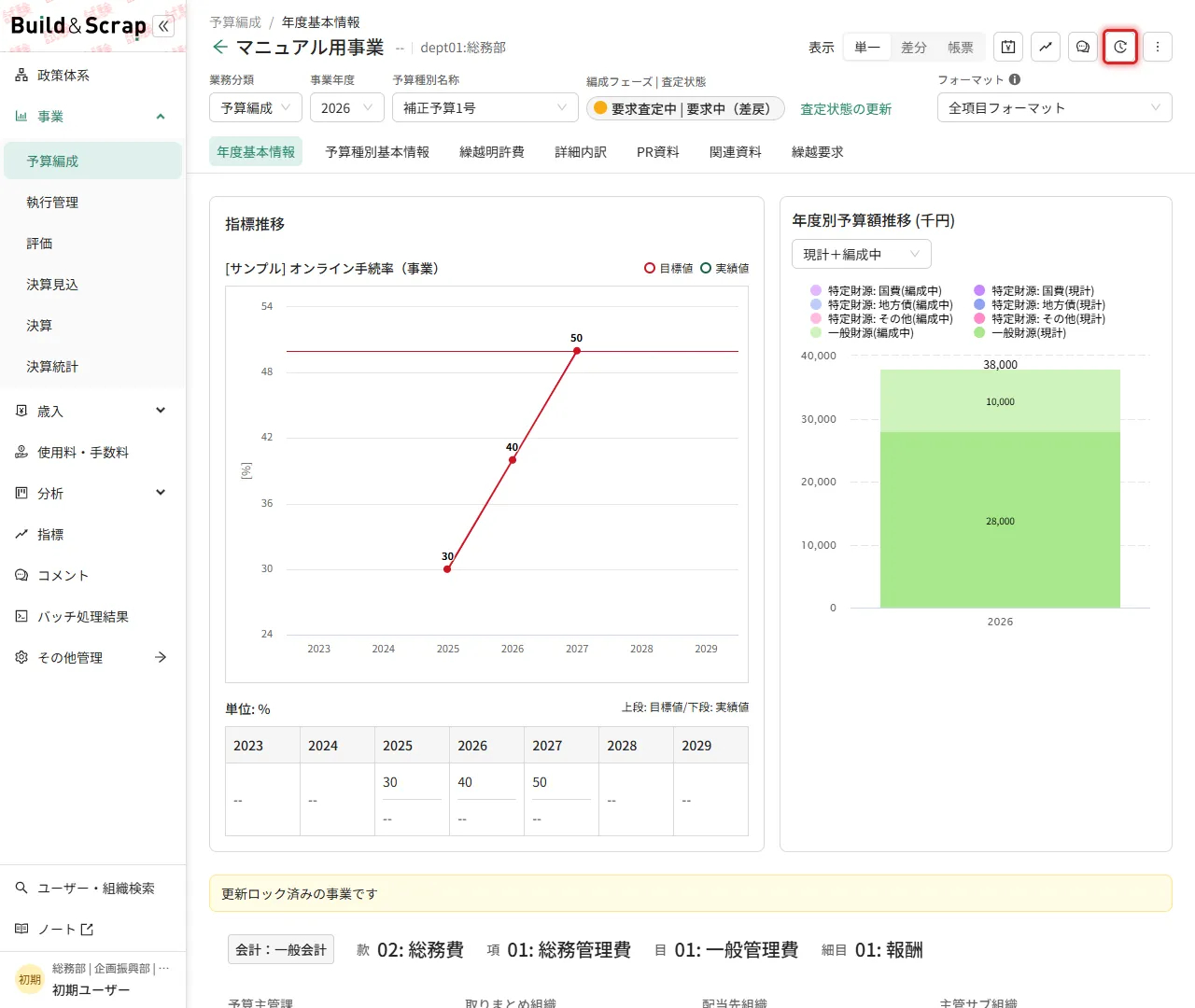Switch to 詳細内訳 tab
The height and width of the screenshot is (1008, 1195).
coord(581,151)
